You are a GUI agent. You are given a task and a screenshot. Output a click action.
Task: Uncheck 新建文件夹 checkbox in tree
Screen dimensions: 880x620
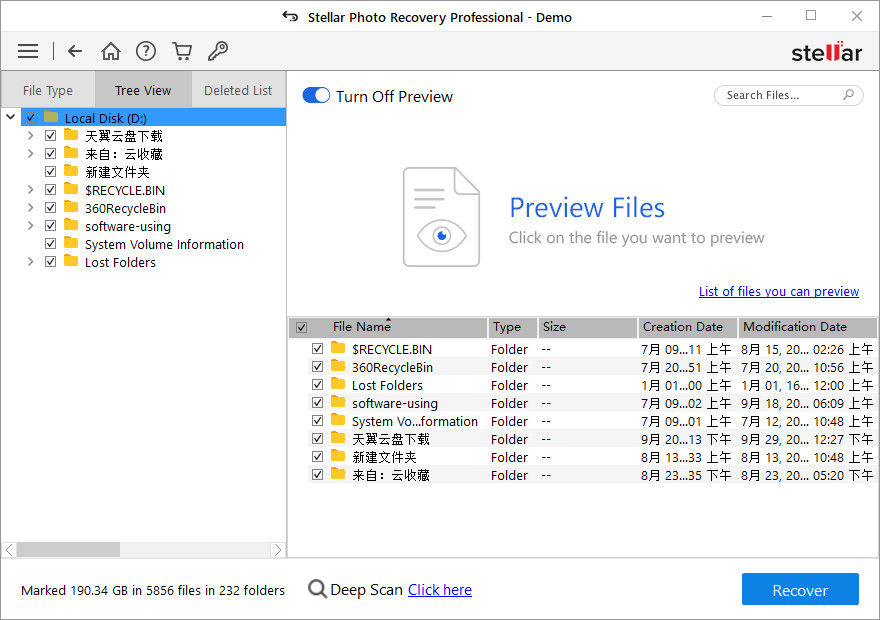pos(51,172)
